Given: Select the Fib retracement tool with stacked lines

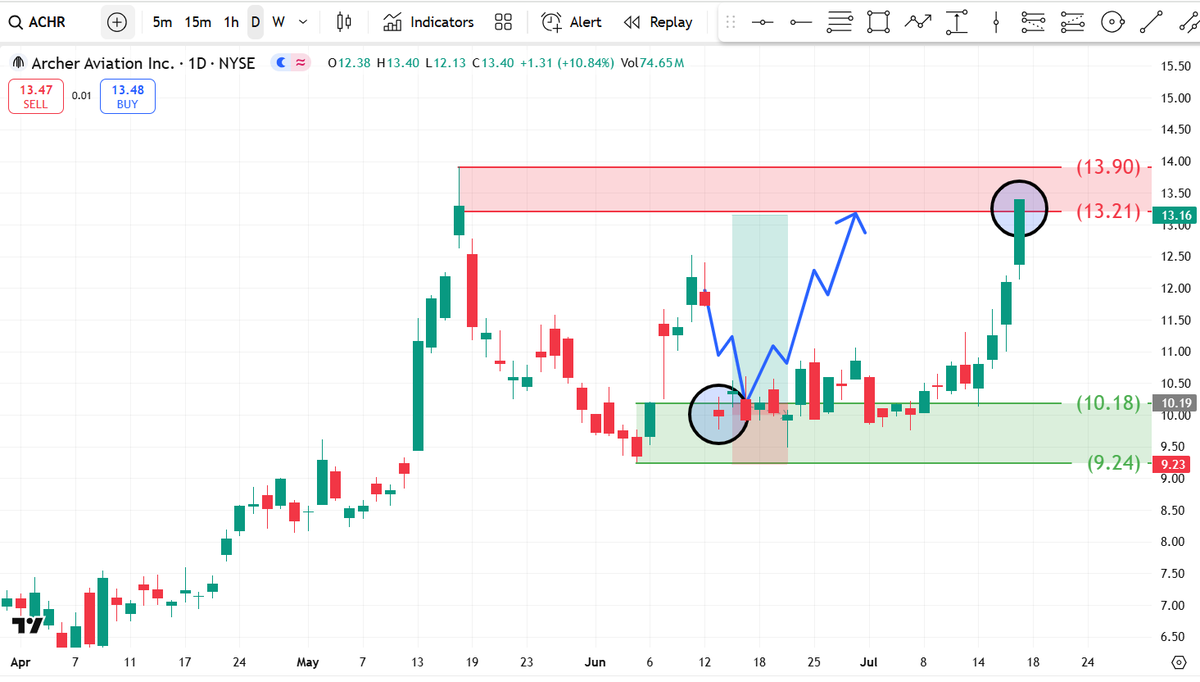Looking at the screenshot, I should [x=840, y=22].
